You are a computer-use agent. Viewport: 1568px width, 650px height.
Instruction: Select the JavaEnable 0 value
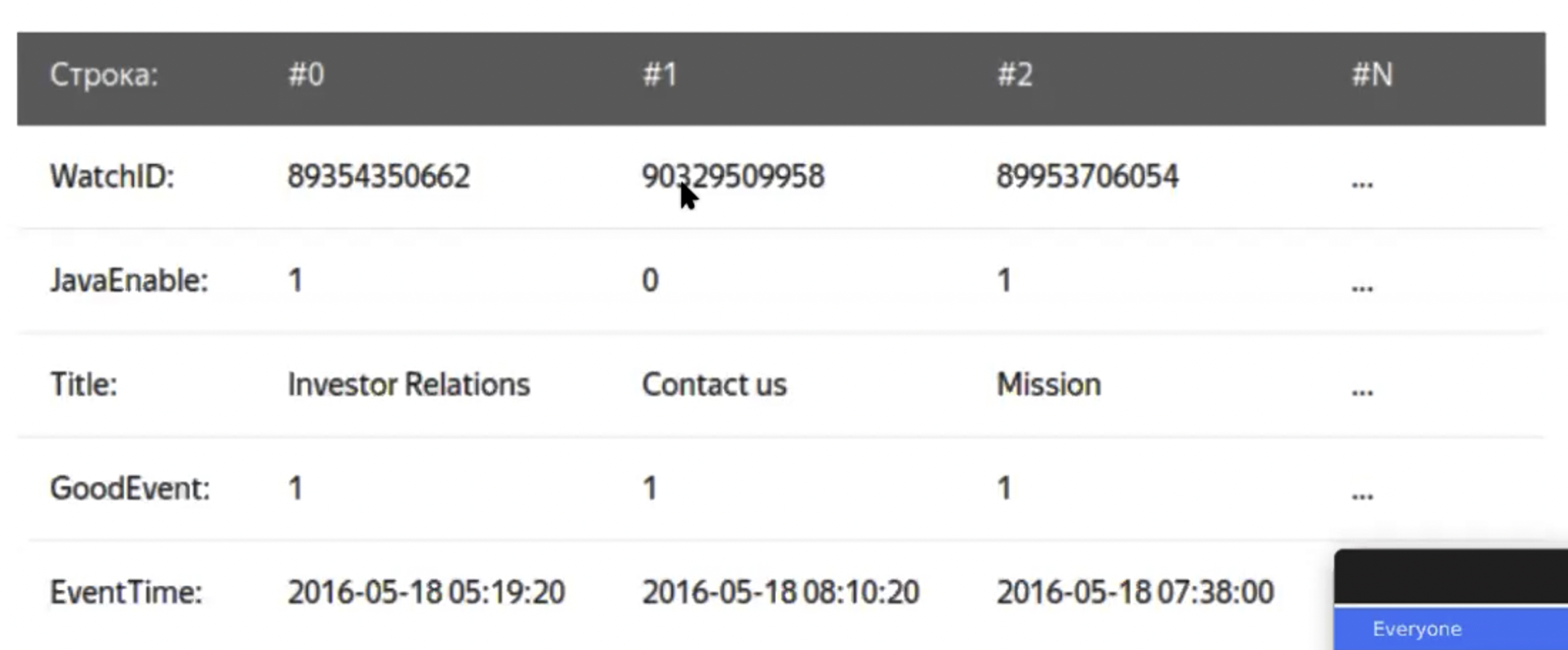point(650,280)
